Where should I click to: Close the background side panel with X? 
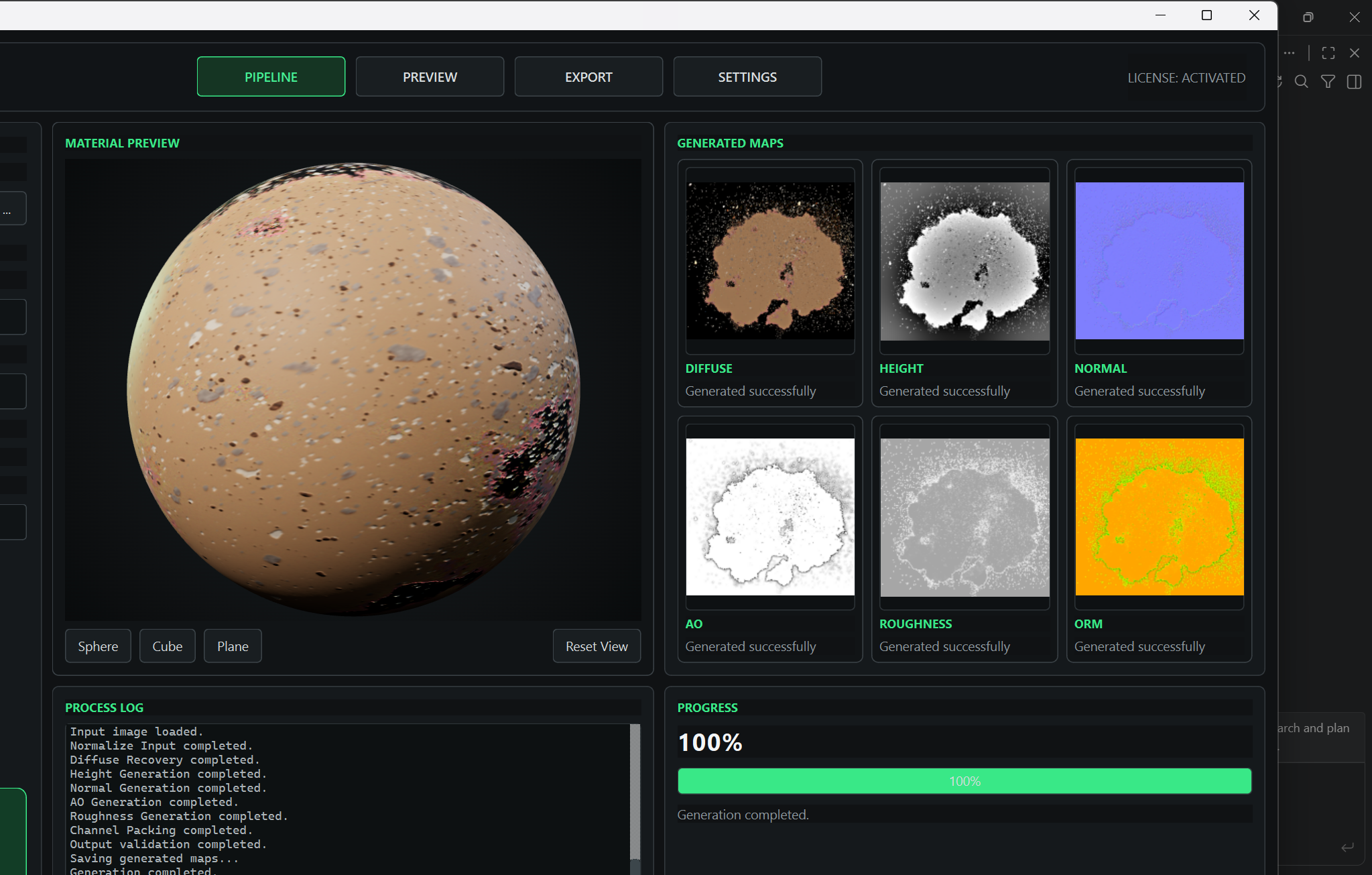1355,53
